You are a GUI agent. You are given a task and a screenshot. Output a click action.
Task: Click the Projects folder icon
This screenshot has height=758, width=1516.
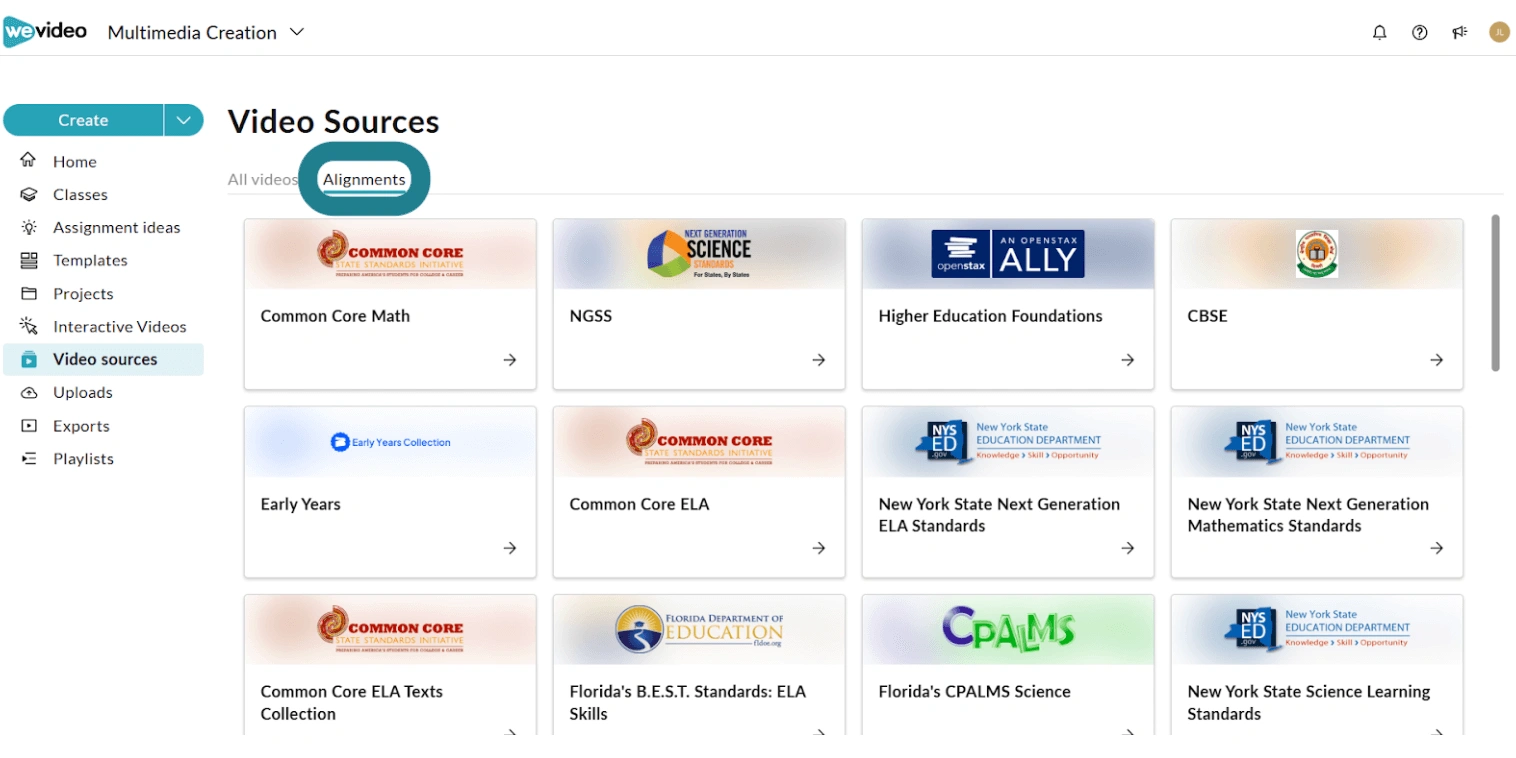[x=29, y=293]
